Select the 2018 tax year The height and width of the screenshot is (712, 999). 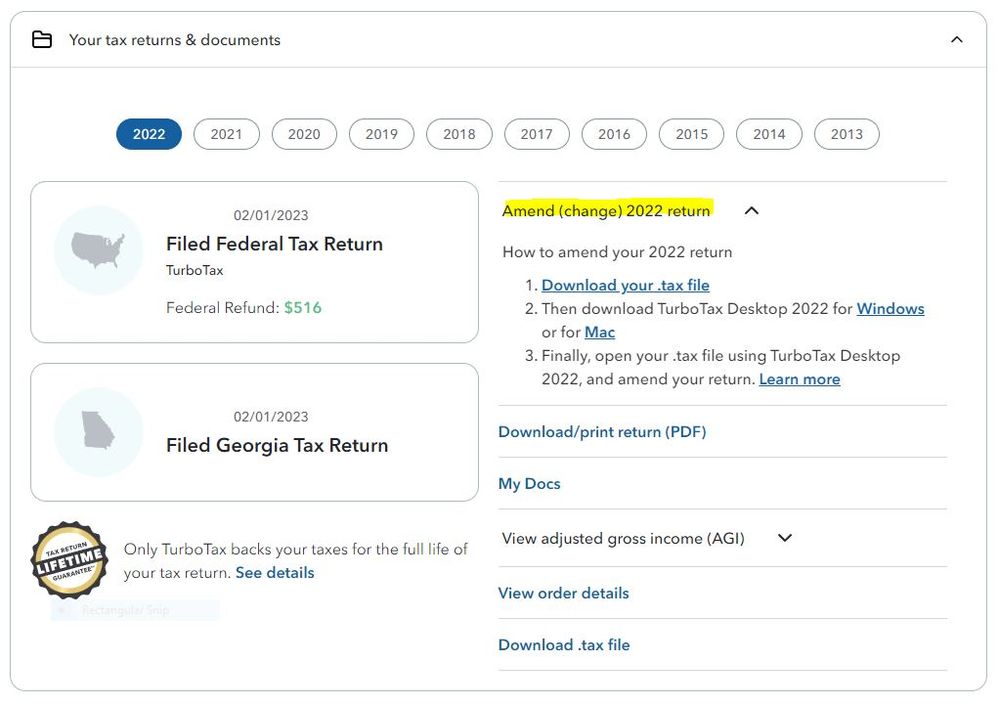[459, 134]
